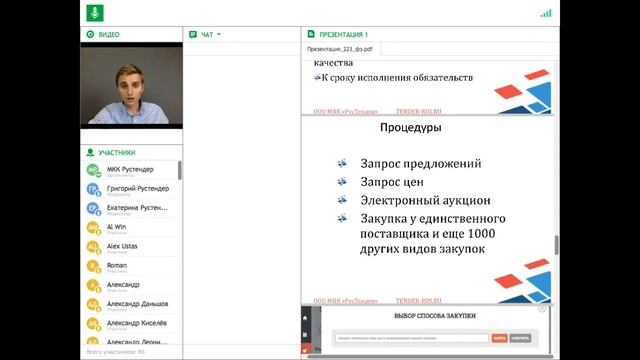
Task: Click the Roman participant avatar
Action: tap(93, 266)
